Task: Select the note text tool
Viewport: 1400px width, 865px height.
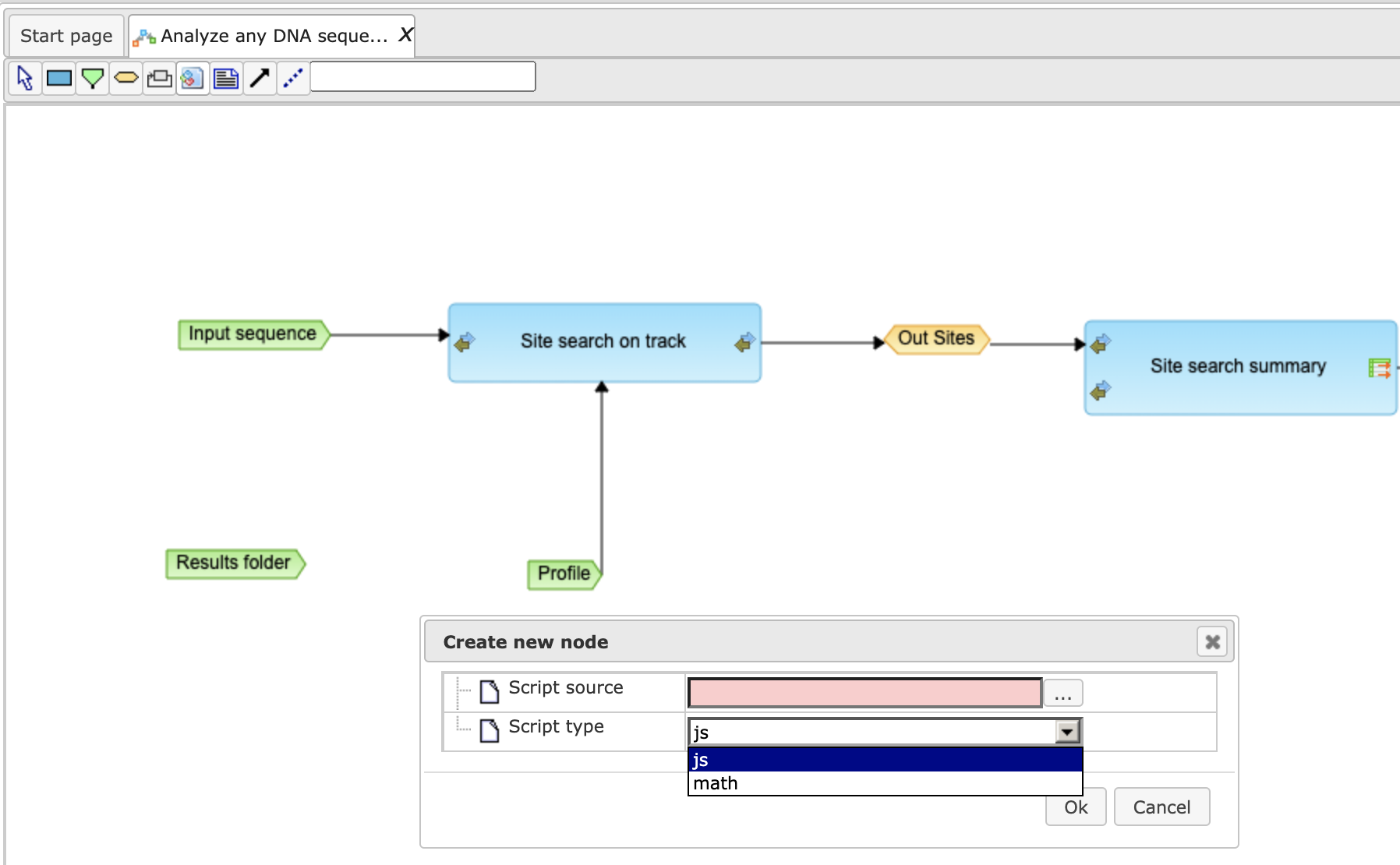Action: tap(226, 78)
